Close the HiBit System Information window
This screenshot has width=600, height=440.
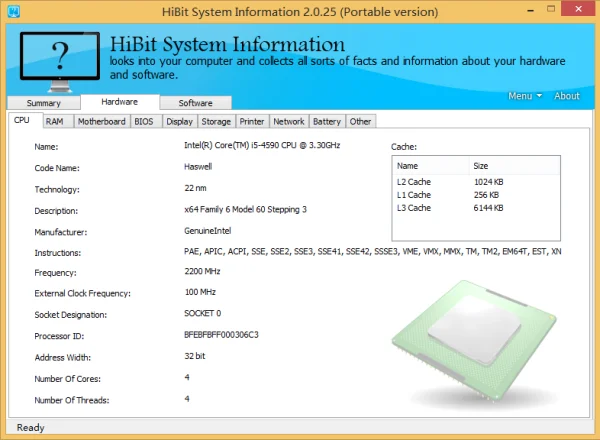579,9
